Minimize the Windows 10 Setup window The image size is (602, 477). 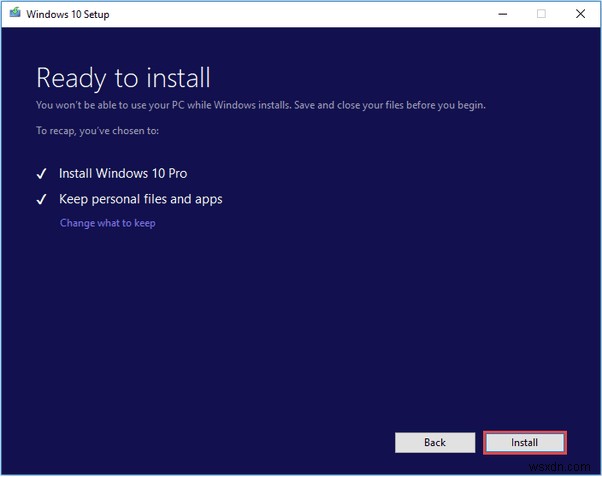click(503, 14)
